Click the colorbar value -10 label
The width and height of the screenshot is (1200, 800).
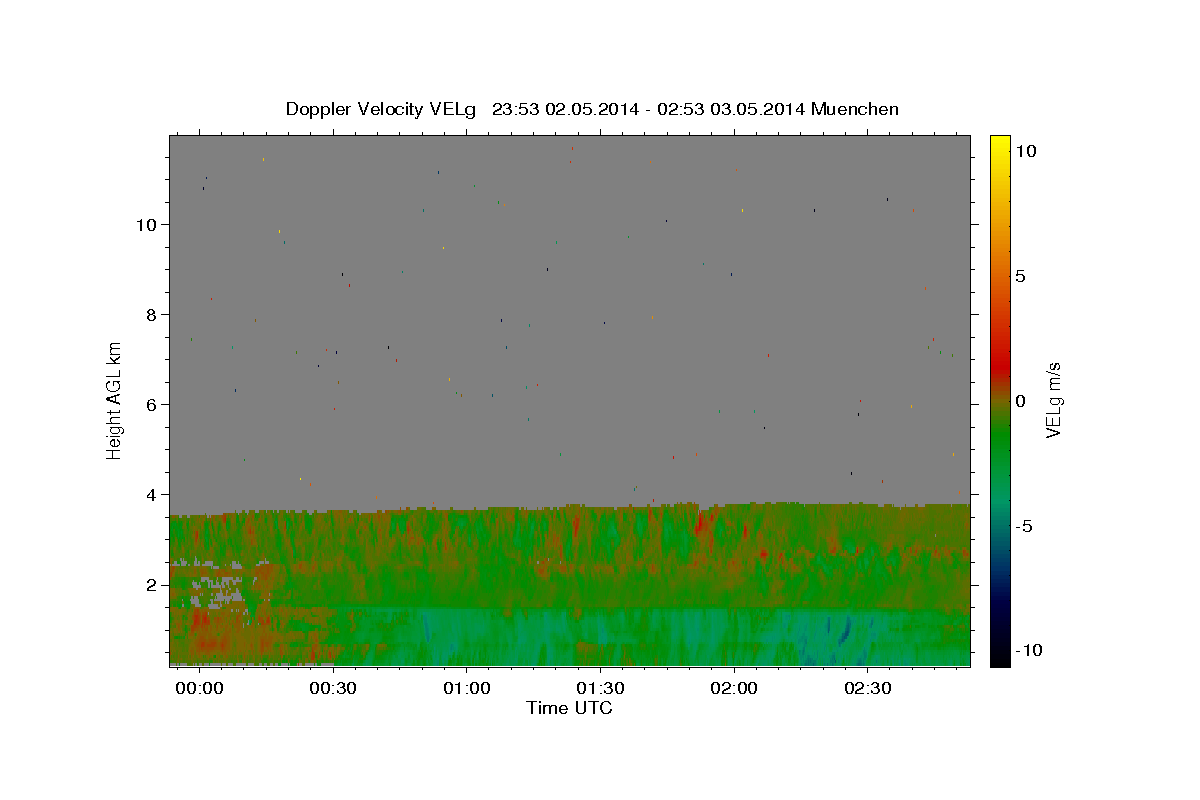pyautogui.click(x=1028, y=651)
